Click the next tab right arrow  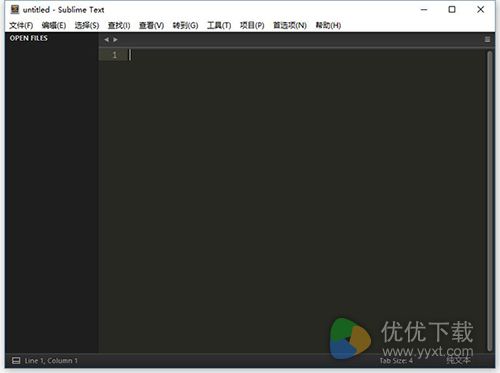tap(115, 40)
